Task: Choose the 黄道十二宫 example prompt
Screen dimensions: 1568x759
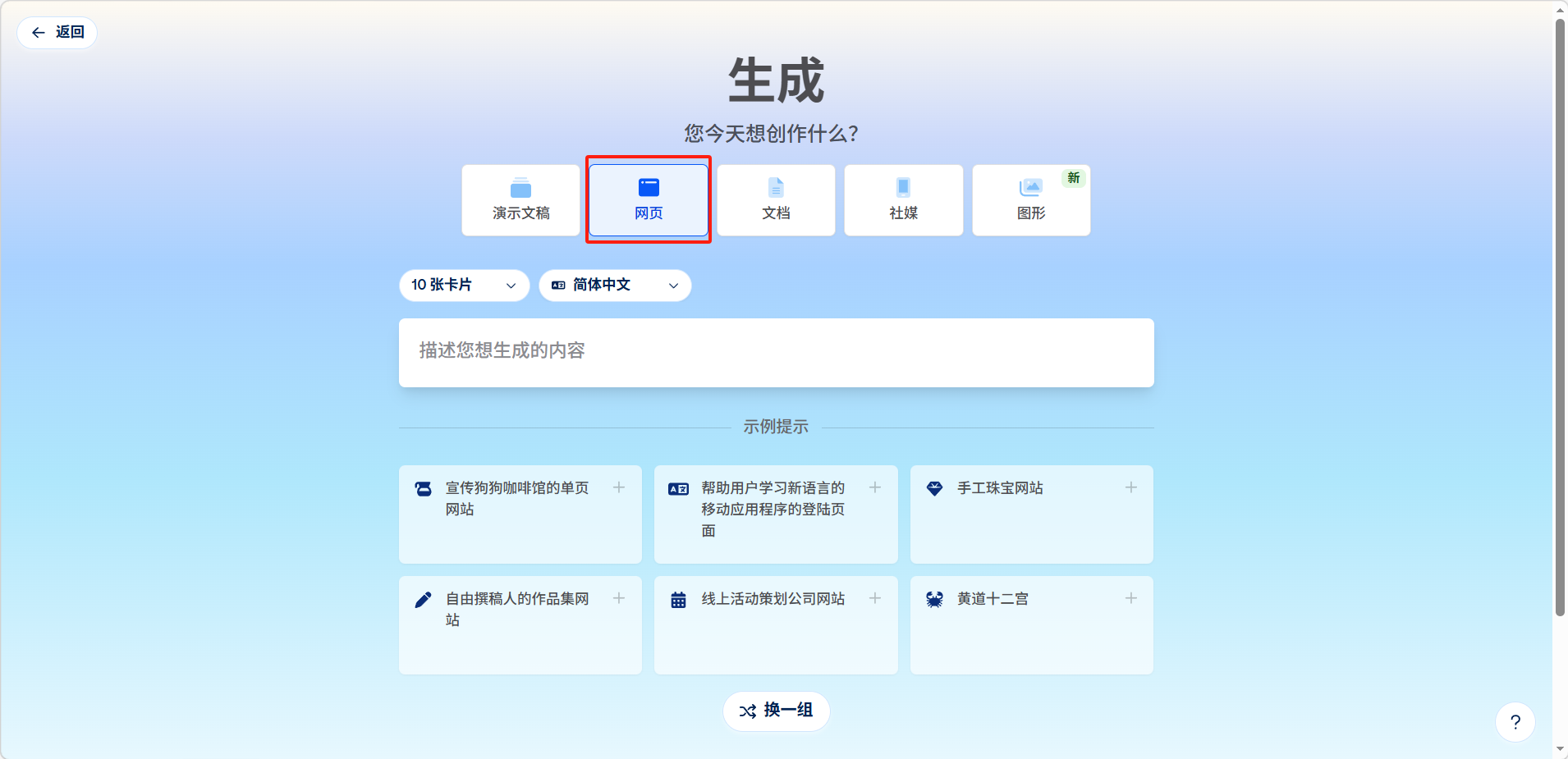Action: click(993, 599)
